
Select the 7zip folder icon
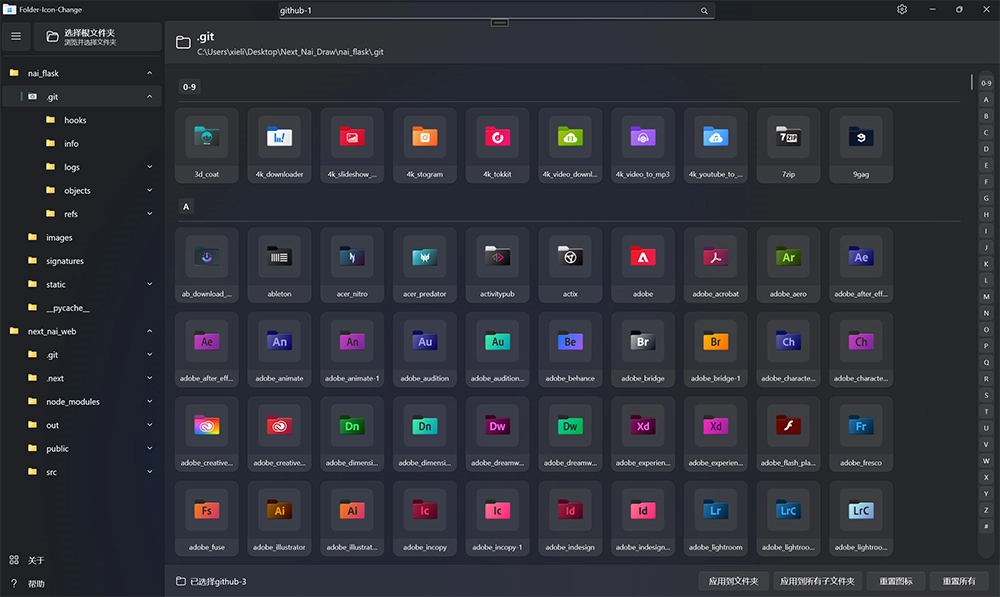[x=788, y=145]
